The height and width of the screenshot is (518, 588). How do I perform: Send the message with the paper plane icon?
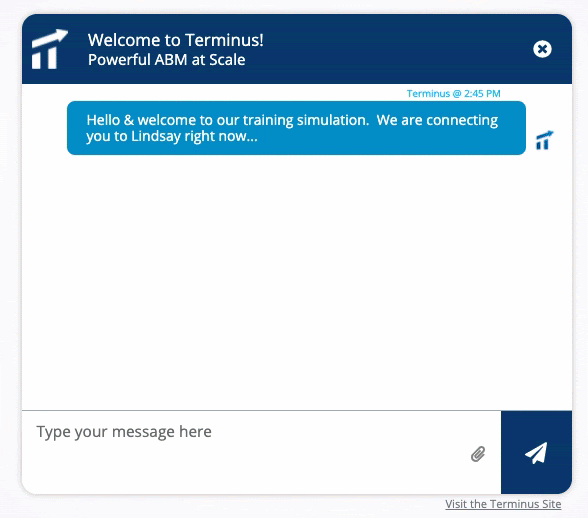click(x=536, y=453)
